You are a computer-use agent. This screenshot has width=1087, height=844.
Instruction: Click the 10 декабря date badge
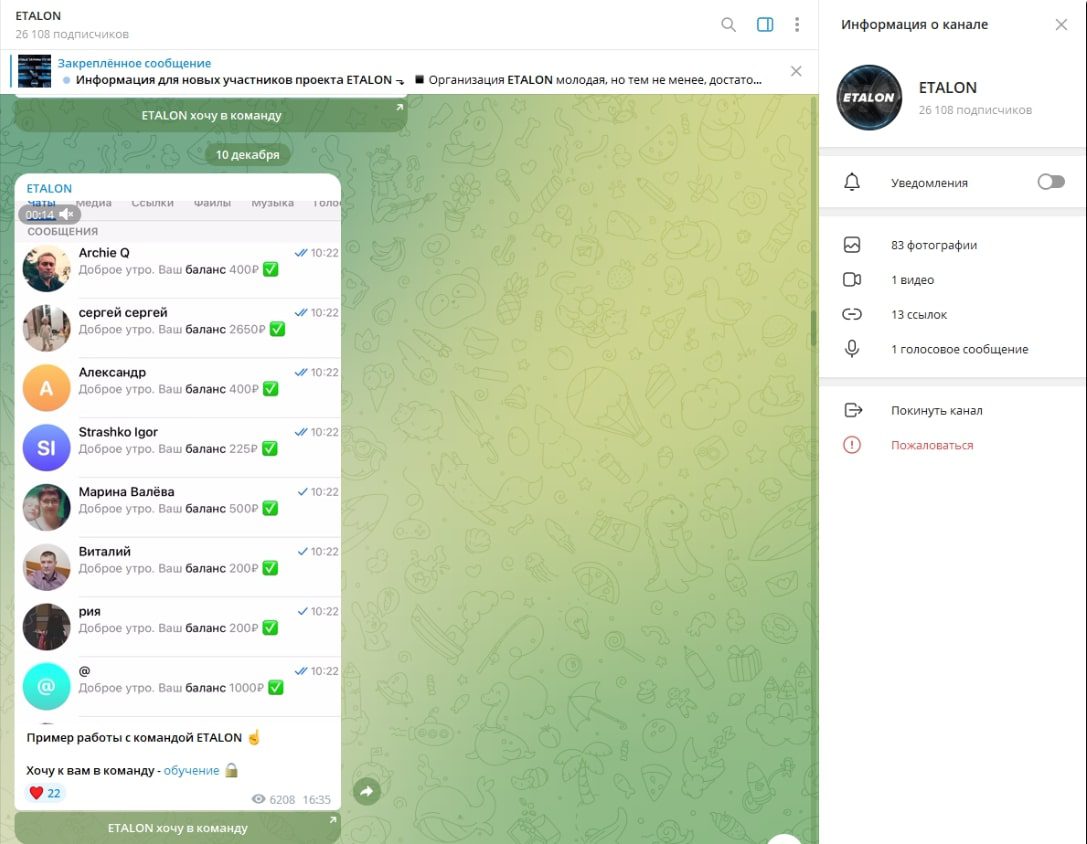point(247,154)
